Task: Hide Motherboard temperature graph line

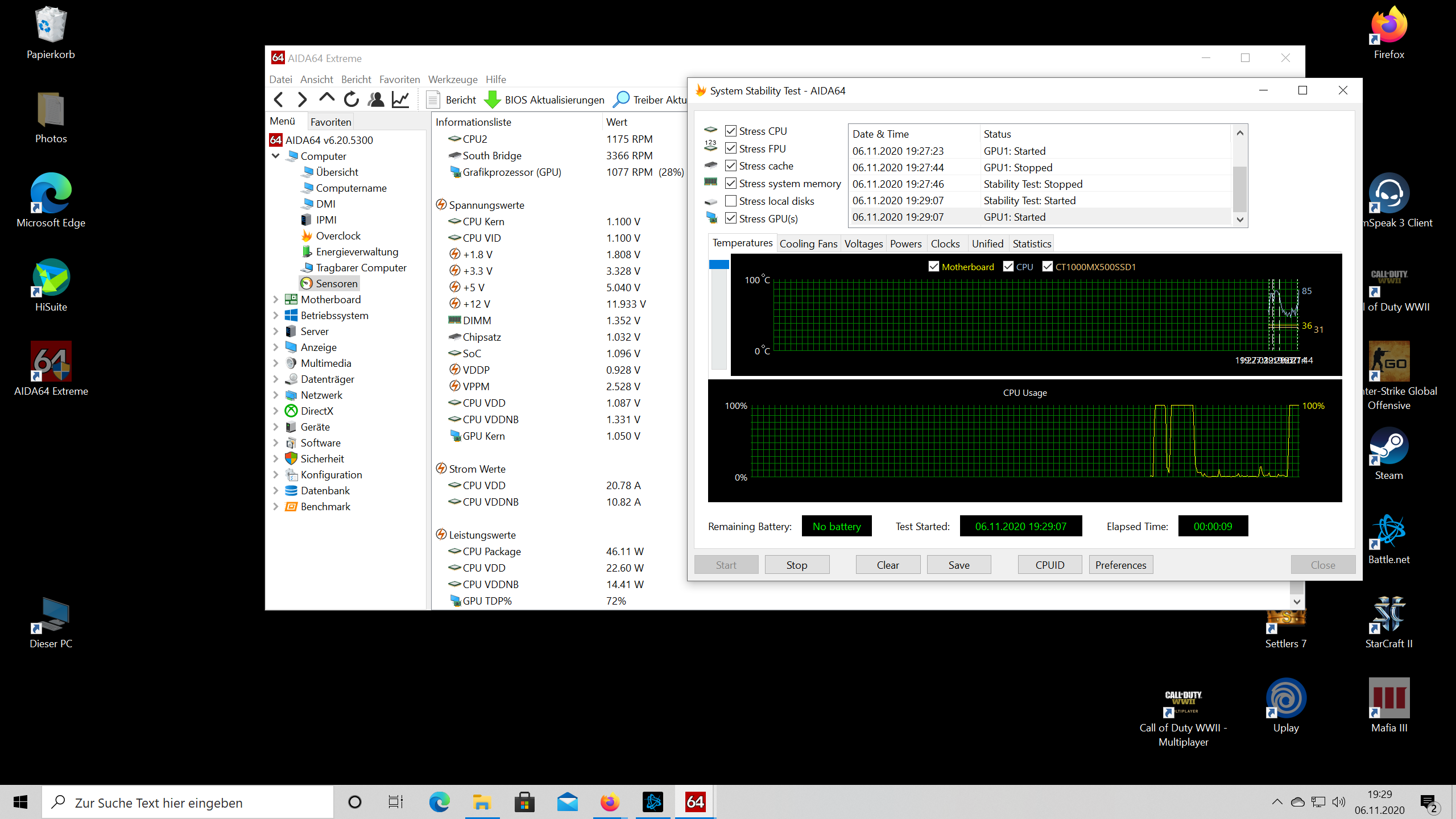Action: [933, 266]
